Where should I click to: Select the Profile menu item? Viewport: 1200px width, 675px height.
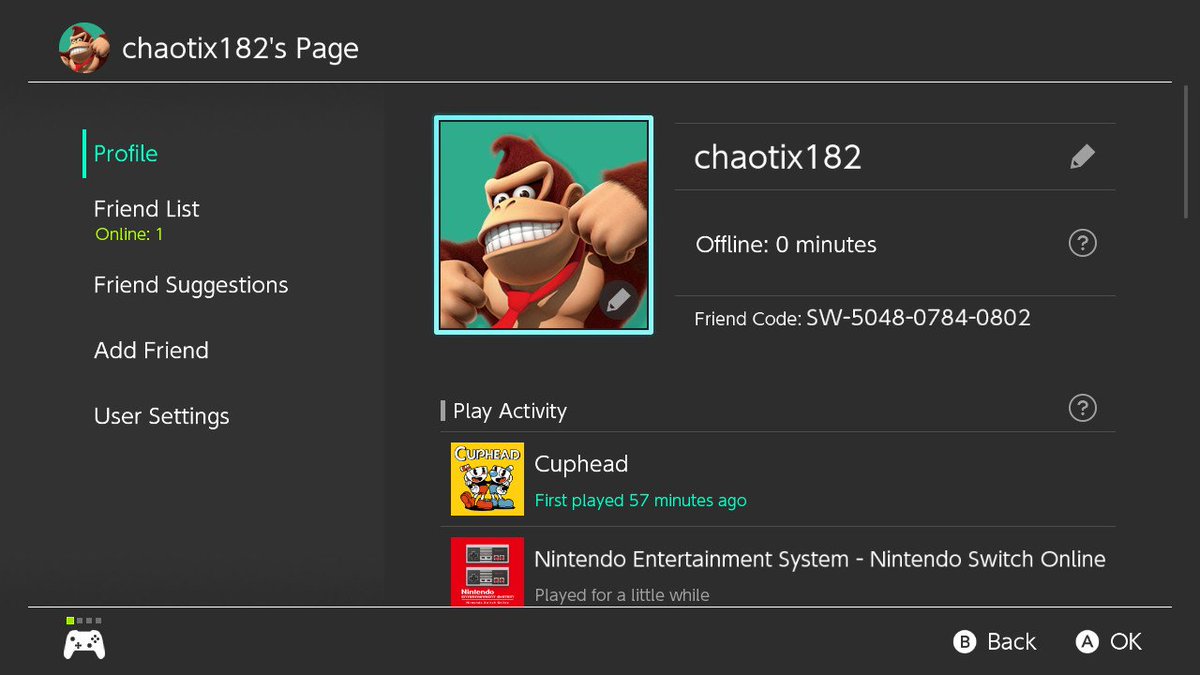126,153
